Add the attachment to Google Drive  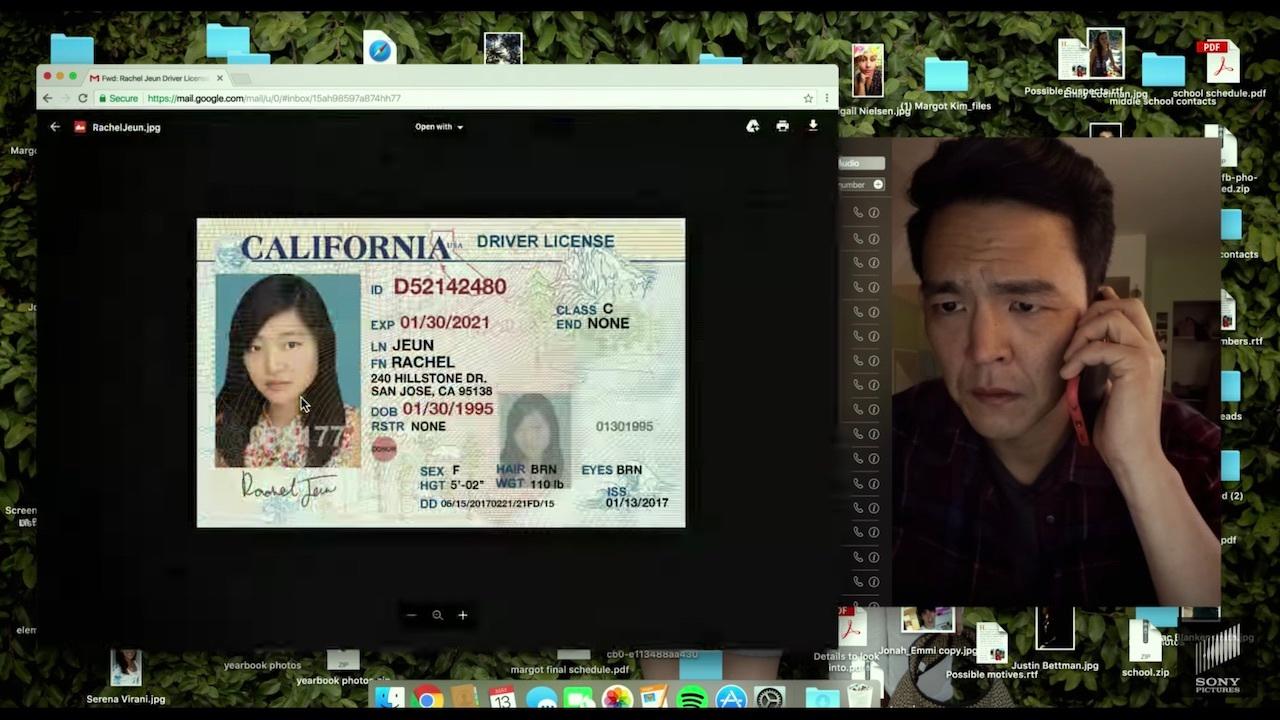(752, 126)
